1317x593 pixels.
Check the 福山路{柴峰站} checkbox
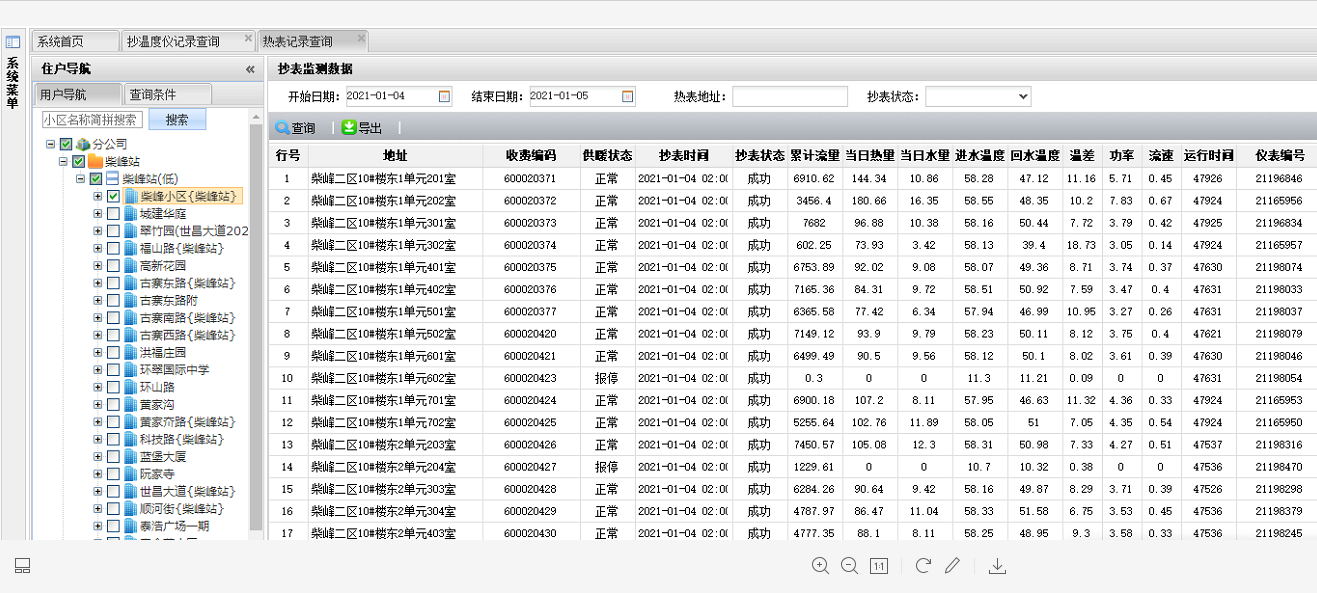click(114, 248)
